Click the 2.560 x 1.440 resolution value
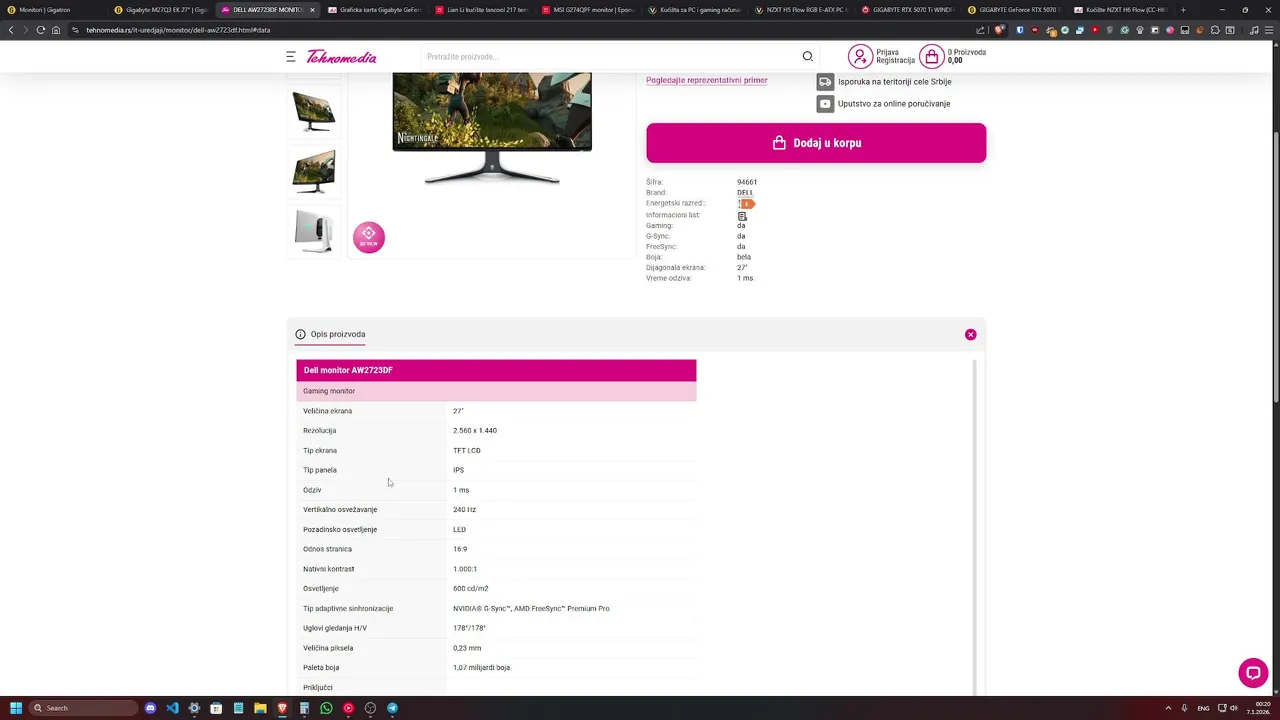The width and height of the screenshot is (1280, 720). [475, 431]
